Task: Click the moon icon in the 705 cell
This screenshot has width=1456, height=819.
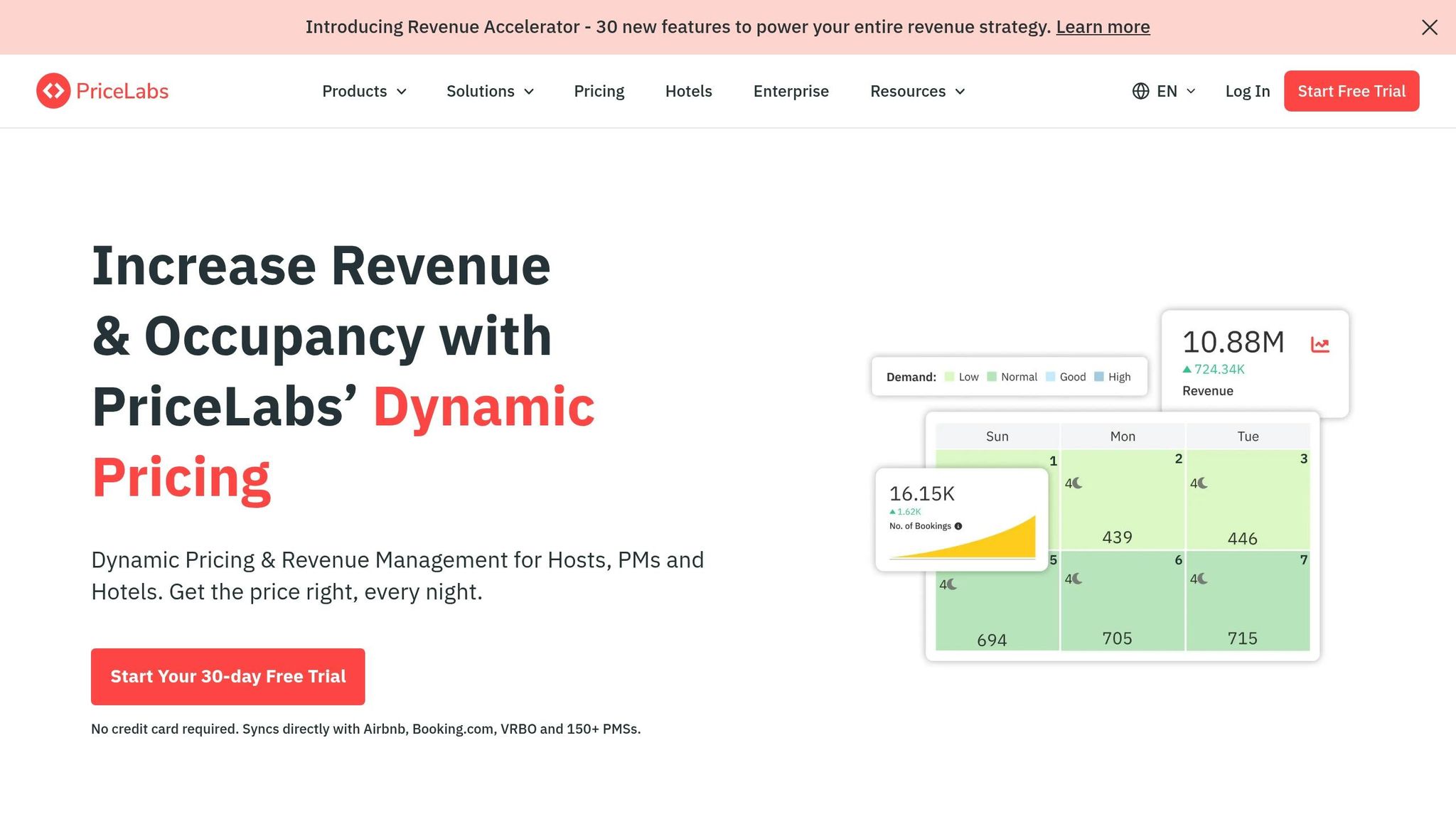Action: click(x=1077, y=579)
